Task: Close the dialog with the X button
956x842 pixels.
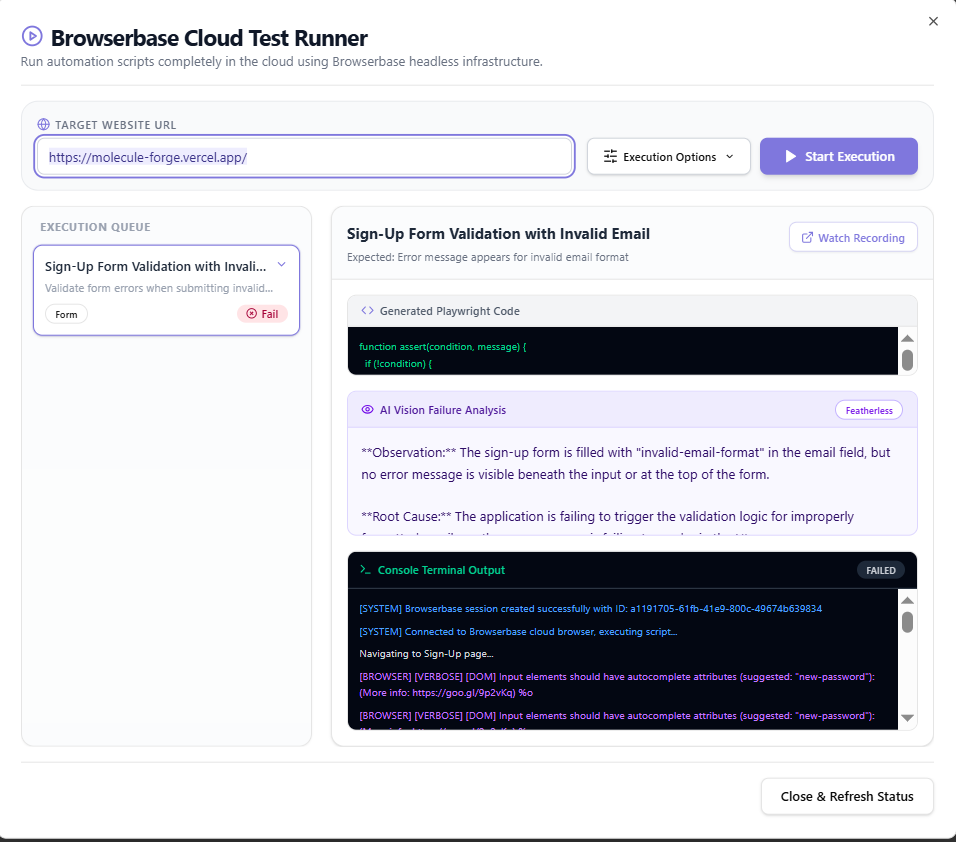Action: (x=933, y=21)
